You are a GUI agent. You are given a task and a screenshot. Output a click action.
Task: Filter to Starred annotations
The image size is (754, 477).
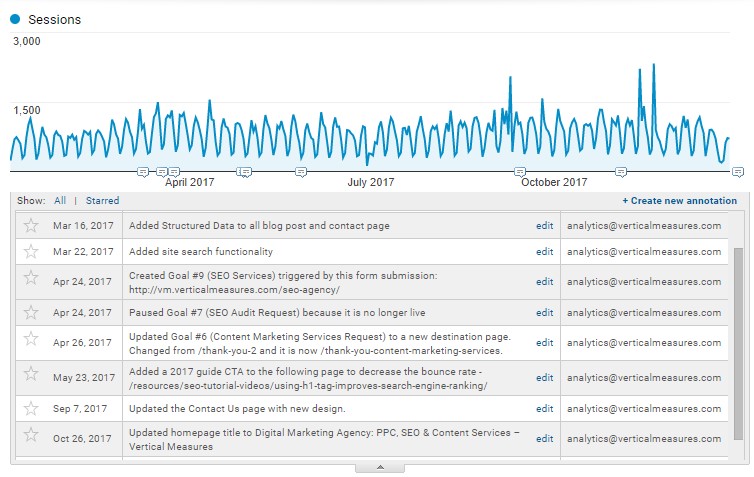pyautogui.click(x=102, y=201)
